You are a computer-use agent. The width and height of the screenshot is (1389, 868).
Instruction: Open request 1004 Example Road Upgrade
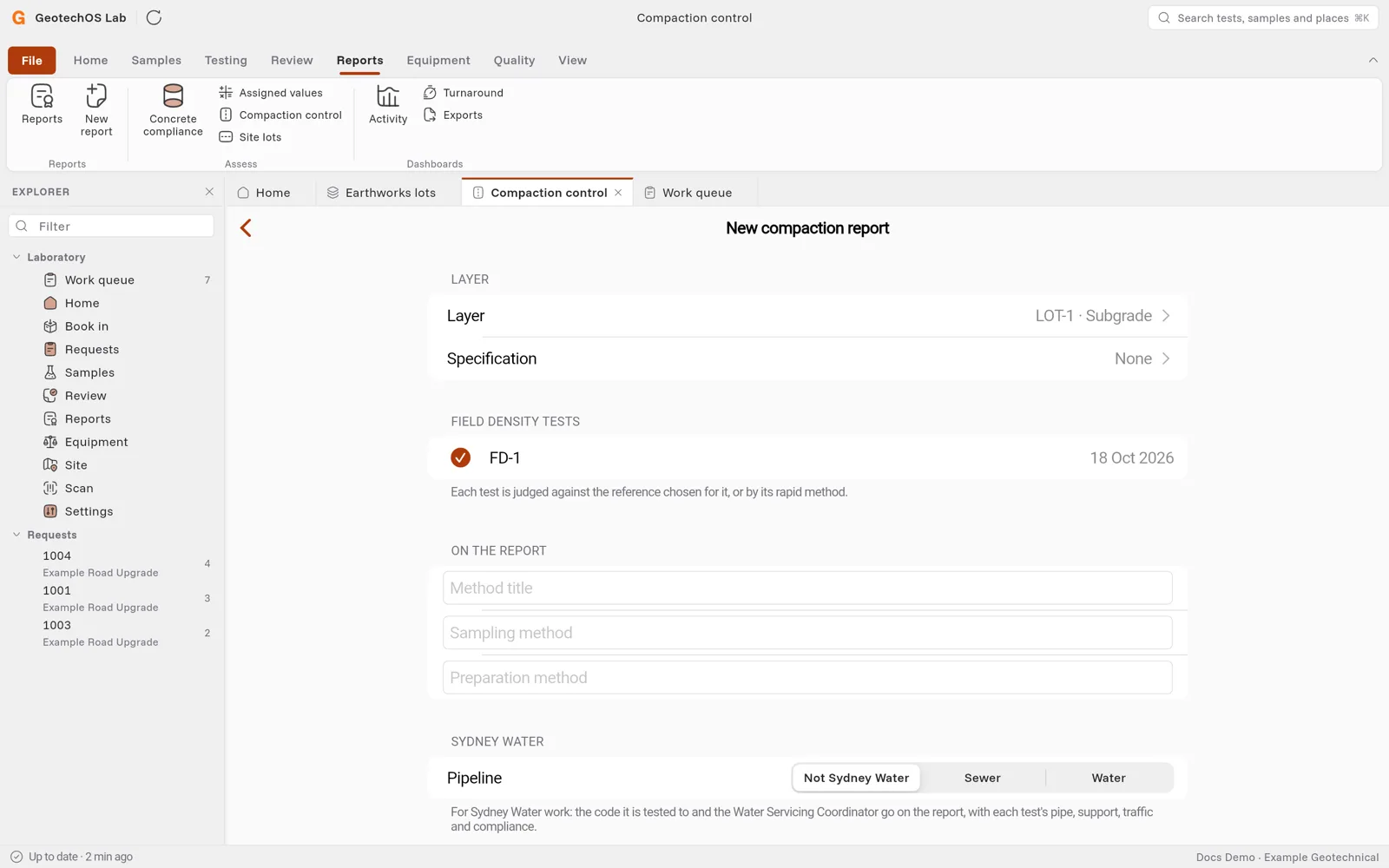(111, 563)
